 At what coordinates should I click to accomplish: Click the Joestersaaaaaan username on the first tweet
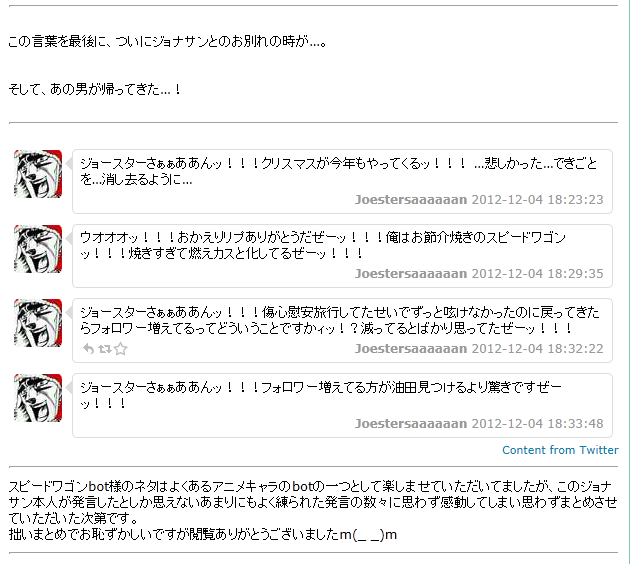pyautogui.click(x=411, y=200)
